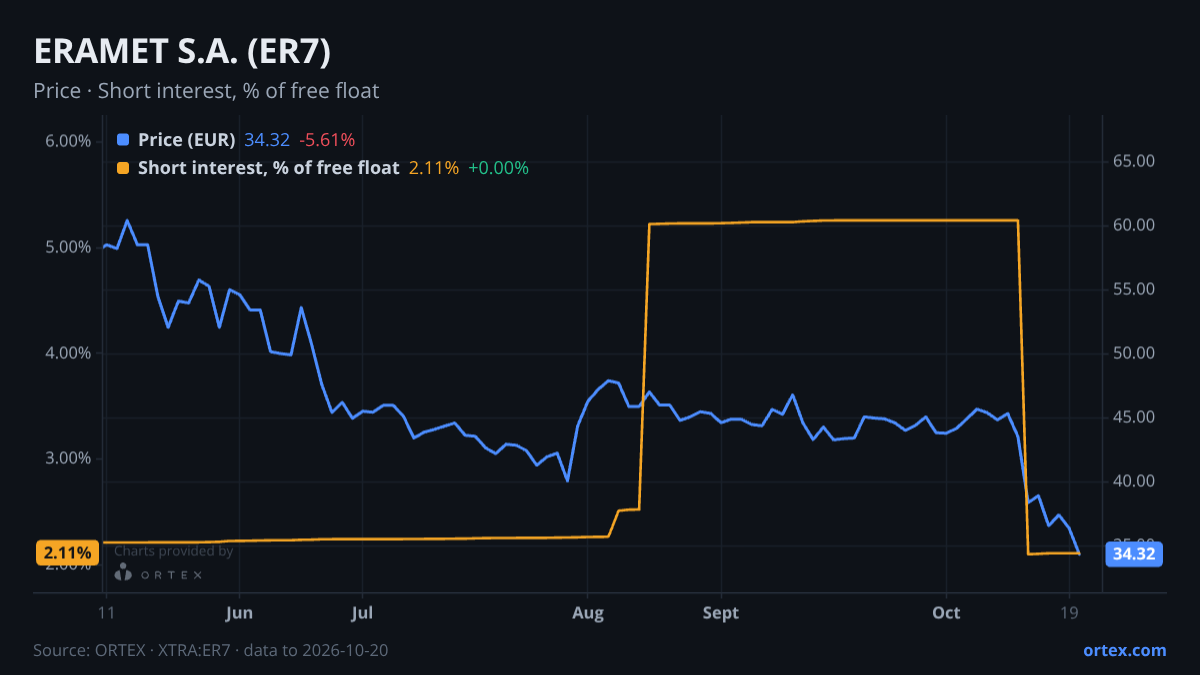The image size is (1200, 675).
Task: Click the subtitle Price · Short interest, % of free float
Action: pyautogui.click(x=206, y=91)
